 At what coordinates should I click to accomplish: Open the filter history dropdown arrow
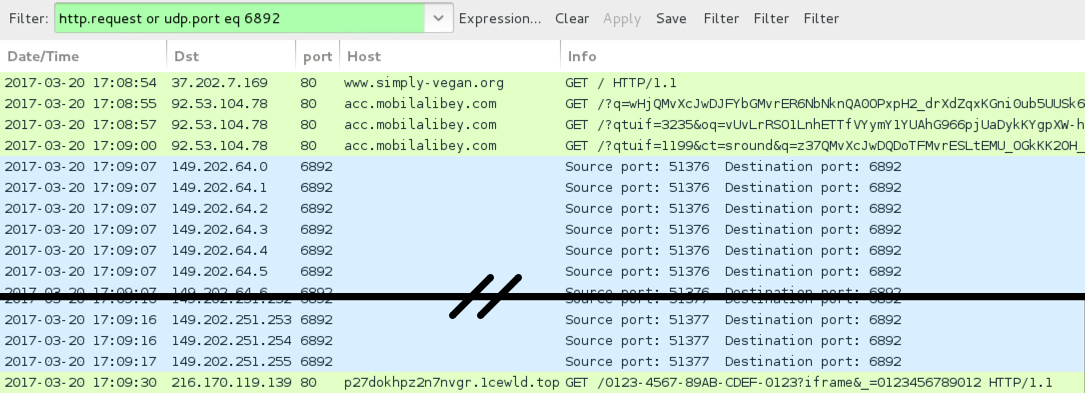click(439, 19)
